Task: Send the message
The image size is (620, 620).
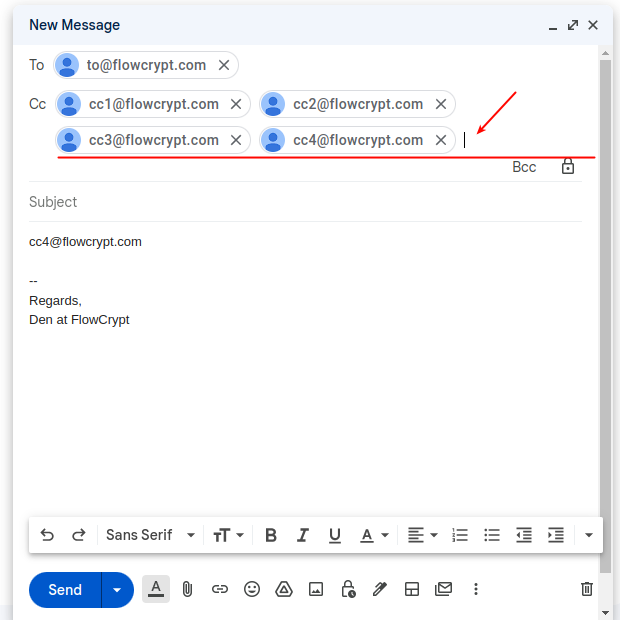Action: click(65, 590)
